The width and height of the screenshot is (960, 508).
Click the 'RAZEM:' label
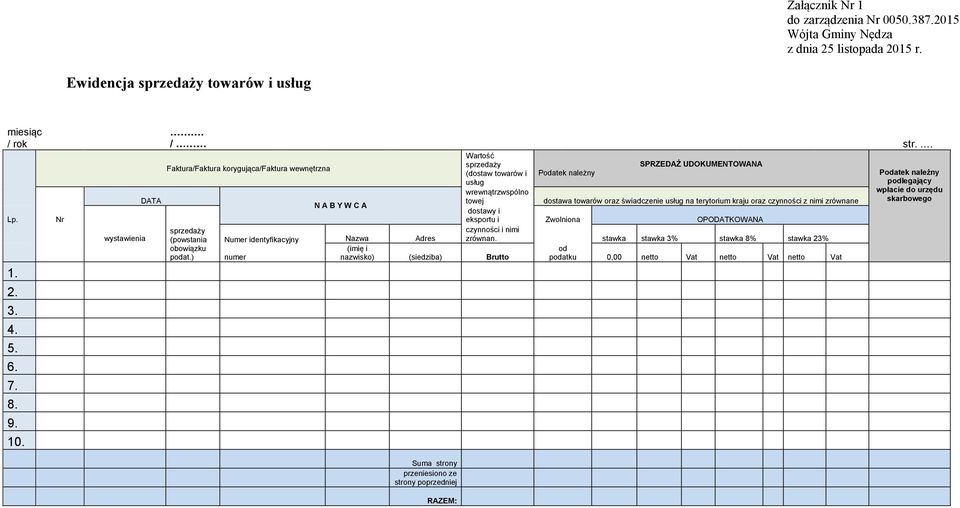[x=442, y=501]
